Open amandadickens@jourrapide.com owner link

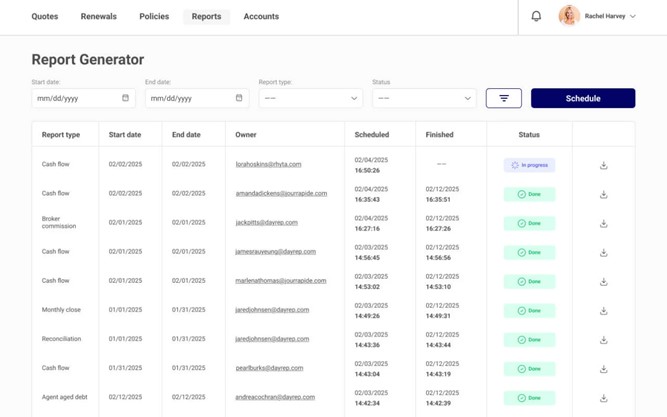coord(281,193)
